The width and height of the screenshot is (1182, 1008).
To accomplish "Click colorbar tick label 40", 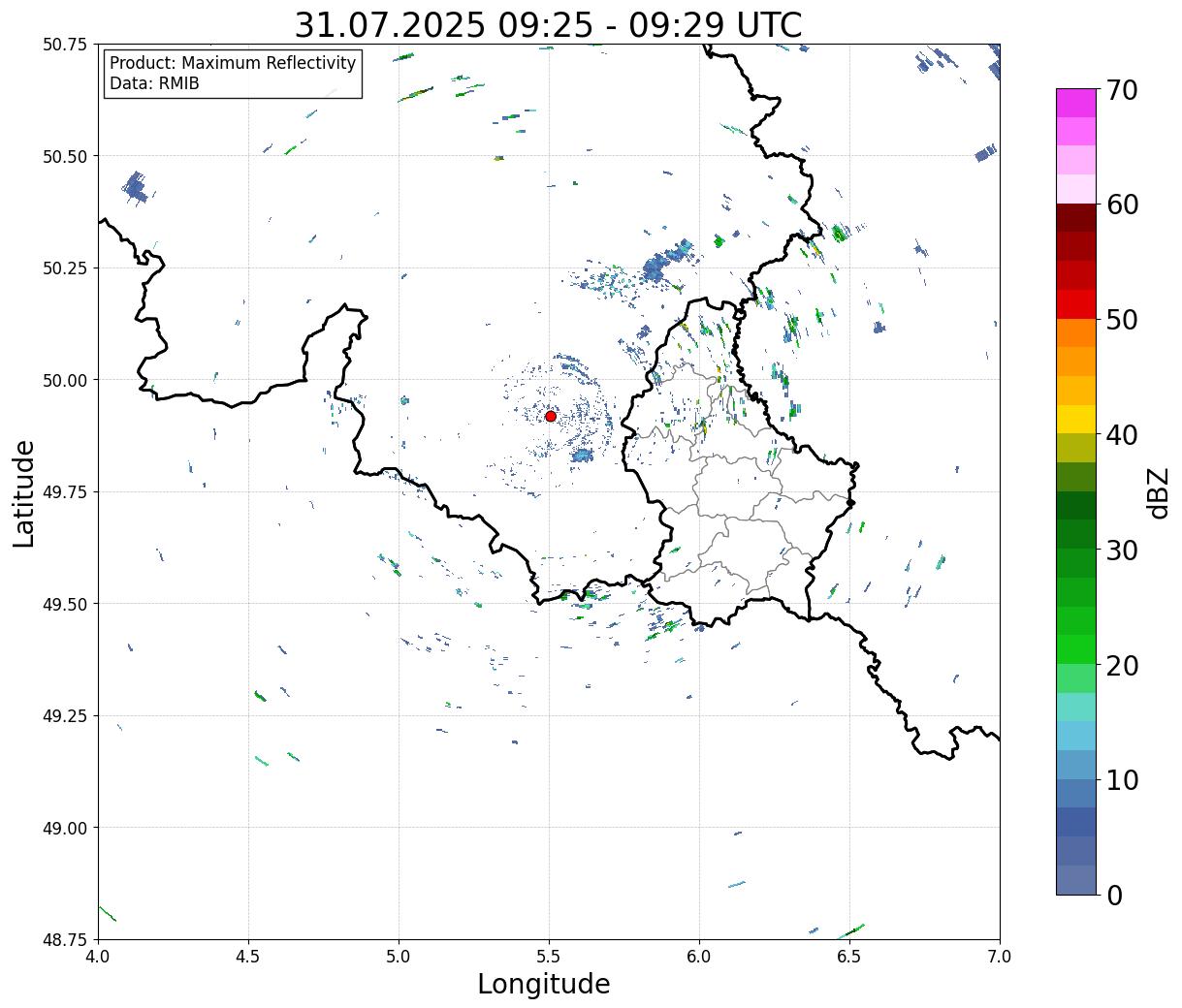I will [1122, 435].
